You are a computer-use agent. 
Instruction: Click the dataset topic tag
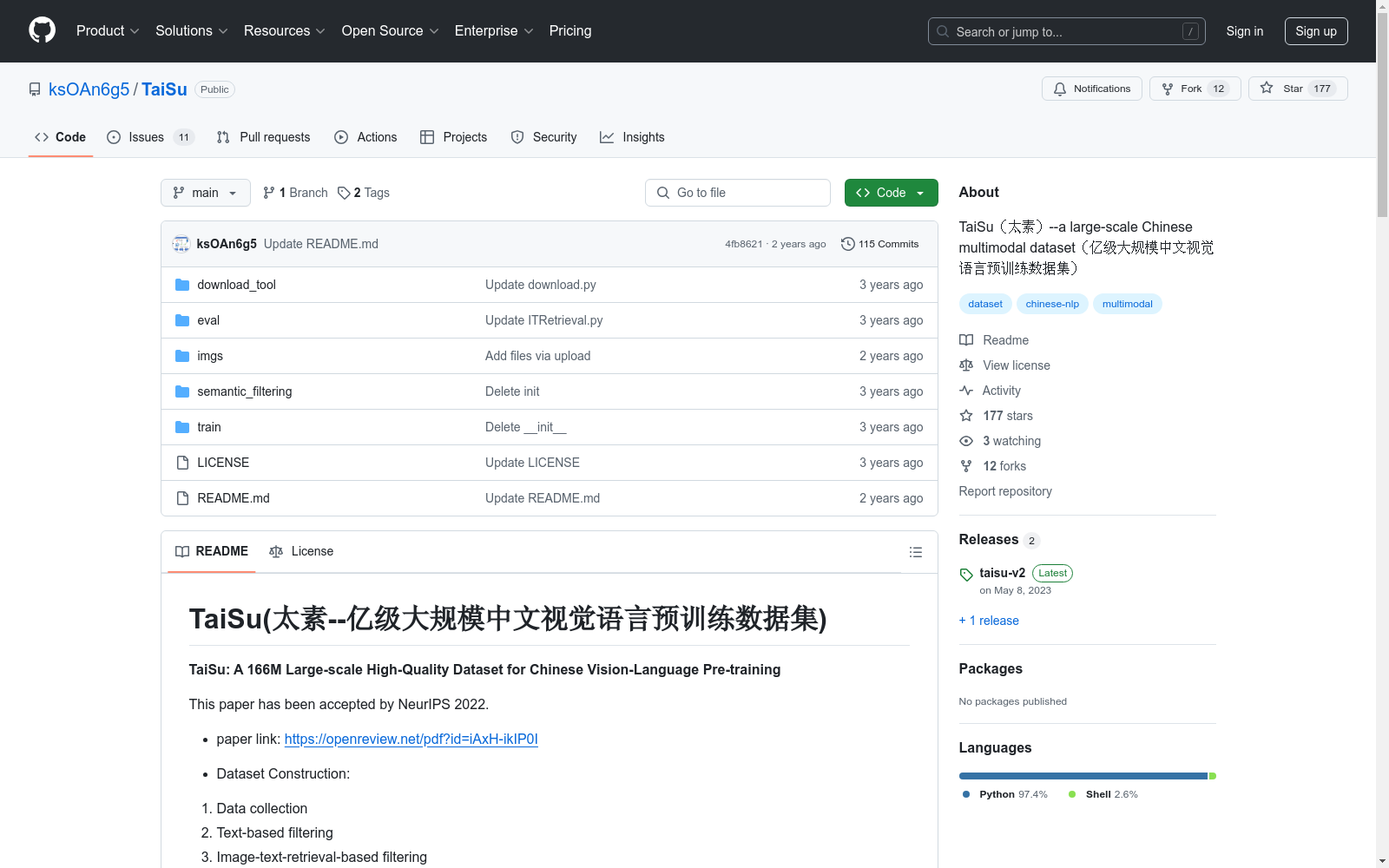(x=985, y=304)
